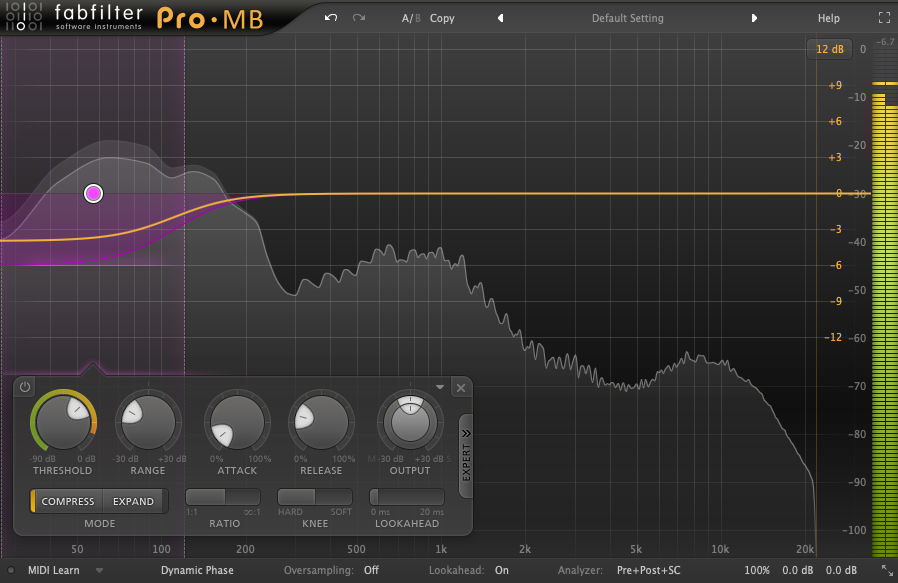Toggle the global Lookahead On setting
Image resolution: width=898 pixels, height=583 pixels.
click(502, 570)
